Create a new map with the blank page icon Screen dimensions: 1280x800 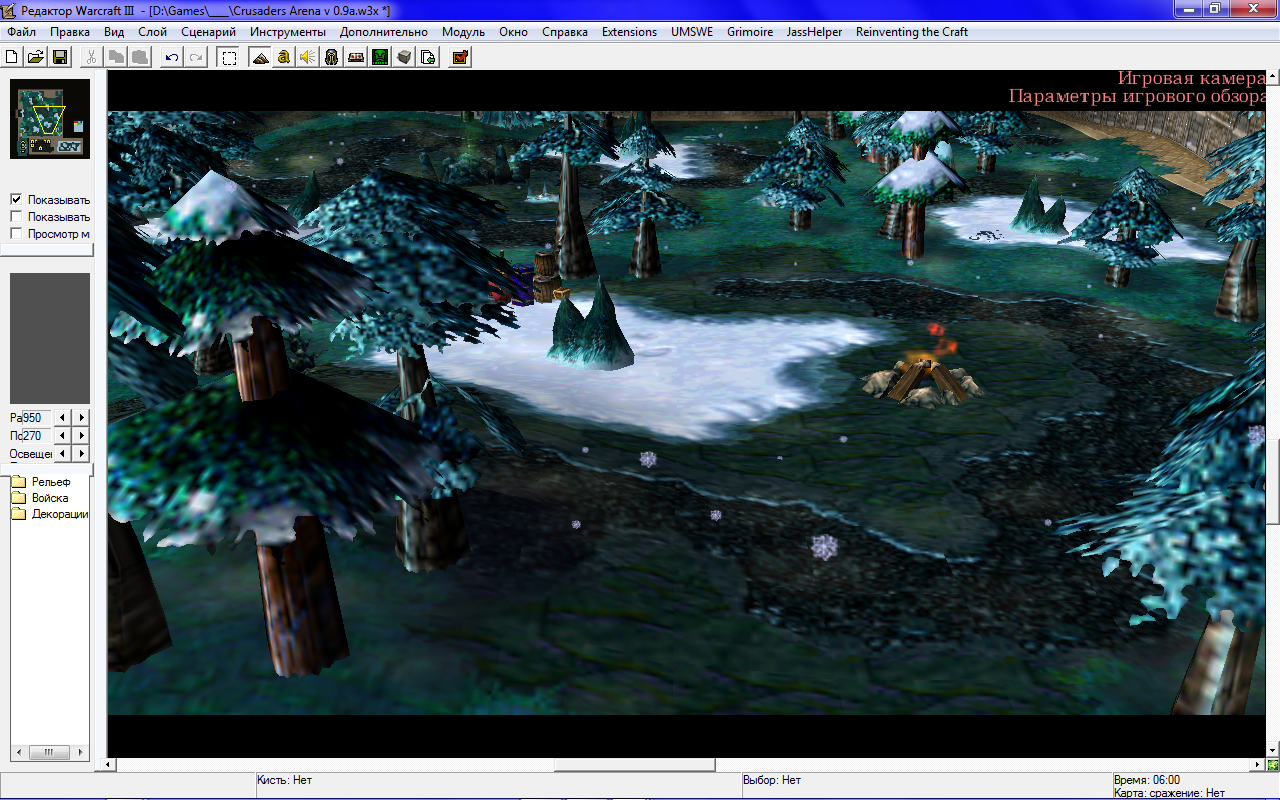(13, 57)
